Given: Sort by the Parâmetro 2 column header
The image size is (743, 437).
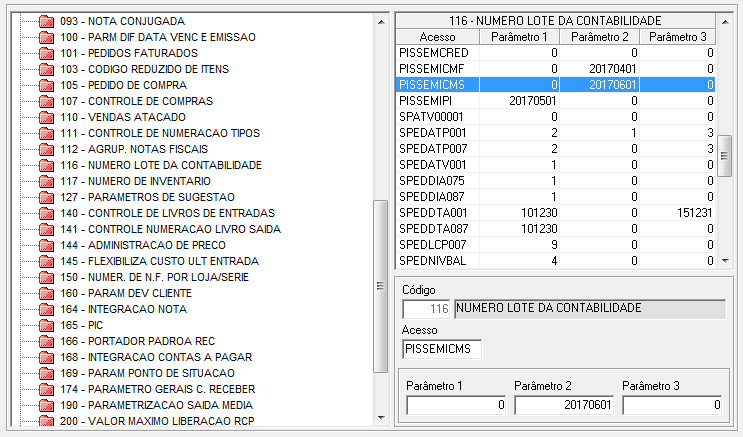Looking at the screenshot, I should 597,37.
